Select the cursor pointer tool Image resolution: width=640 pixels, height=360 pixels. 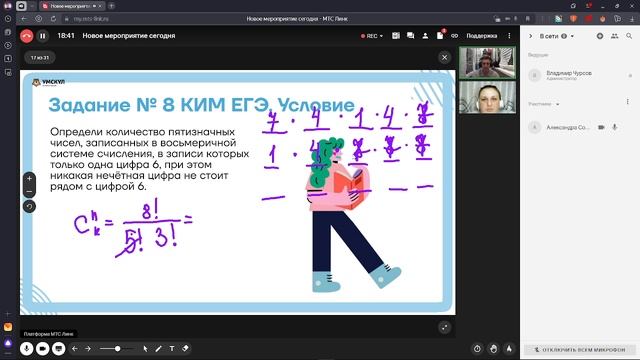point(145,349)
